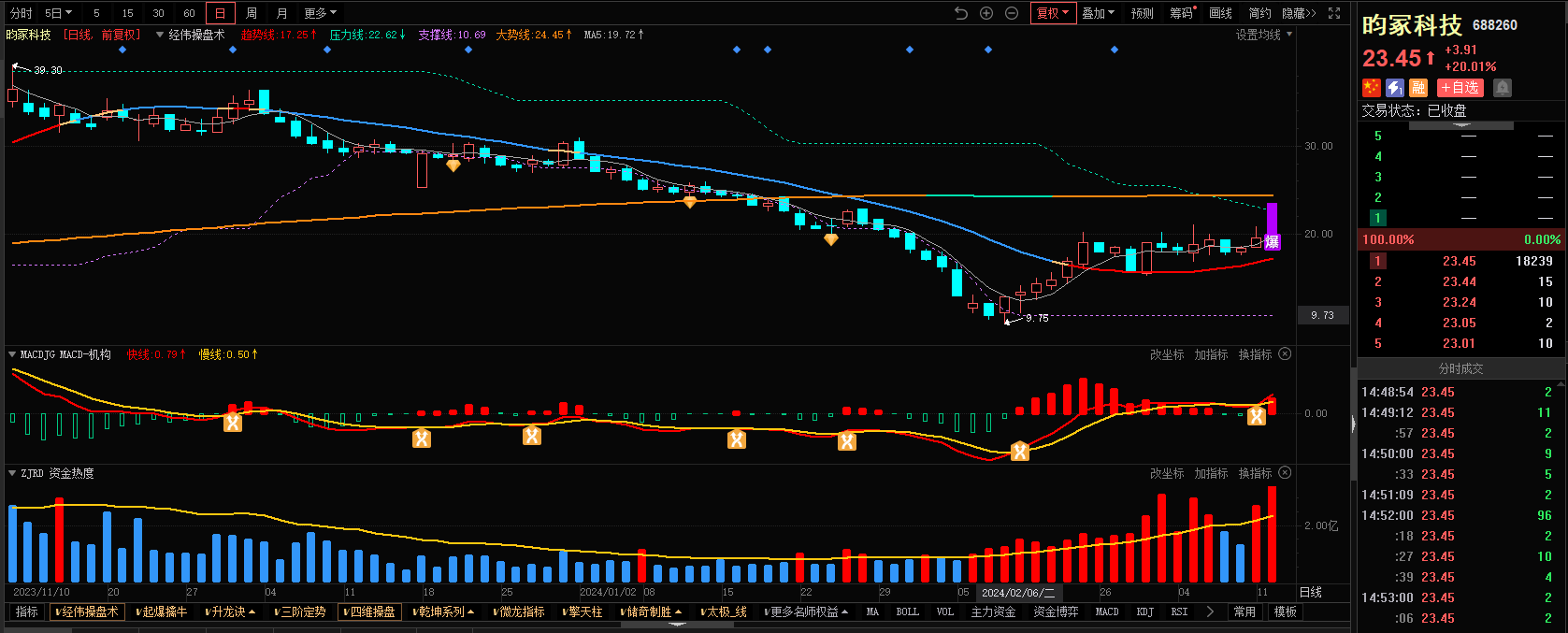Switch to 周 weekly period
Image resolution: width=1568 pixels, height=633 pixels.
point(252,13)
